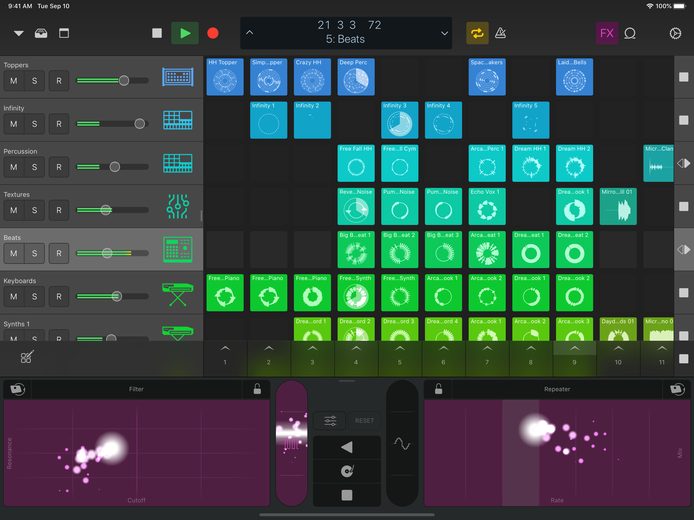Viewport: 694px width, 520px height.
Task: Activate the reverse triangle effect button
Action: [347, 447]
